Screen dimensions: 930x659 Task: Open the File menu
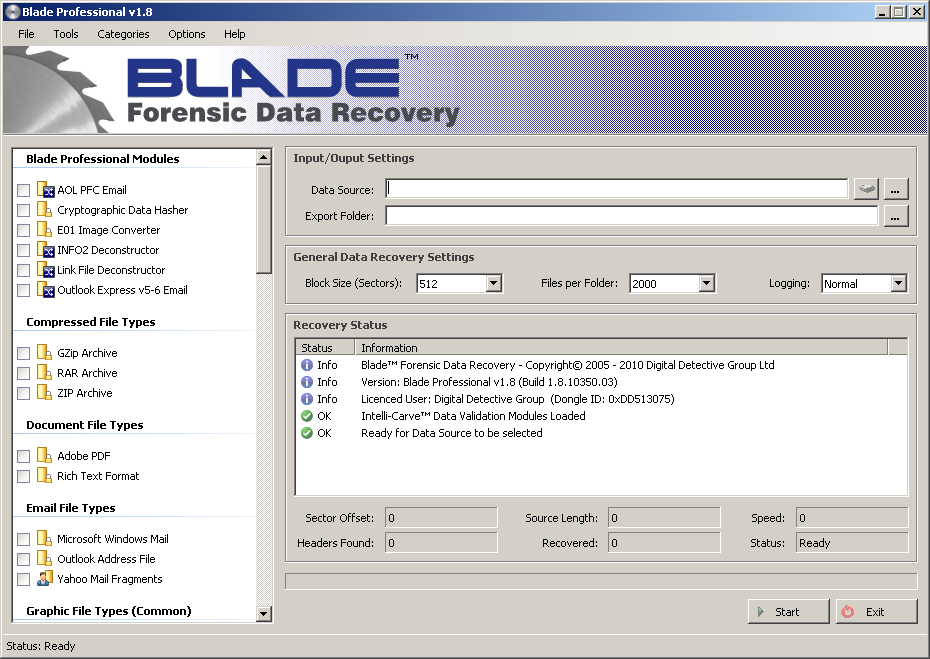coord(26,34)
